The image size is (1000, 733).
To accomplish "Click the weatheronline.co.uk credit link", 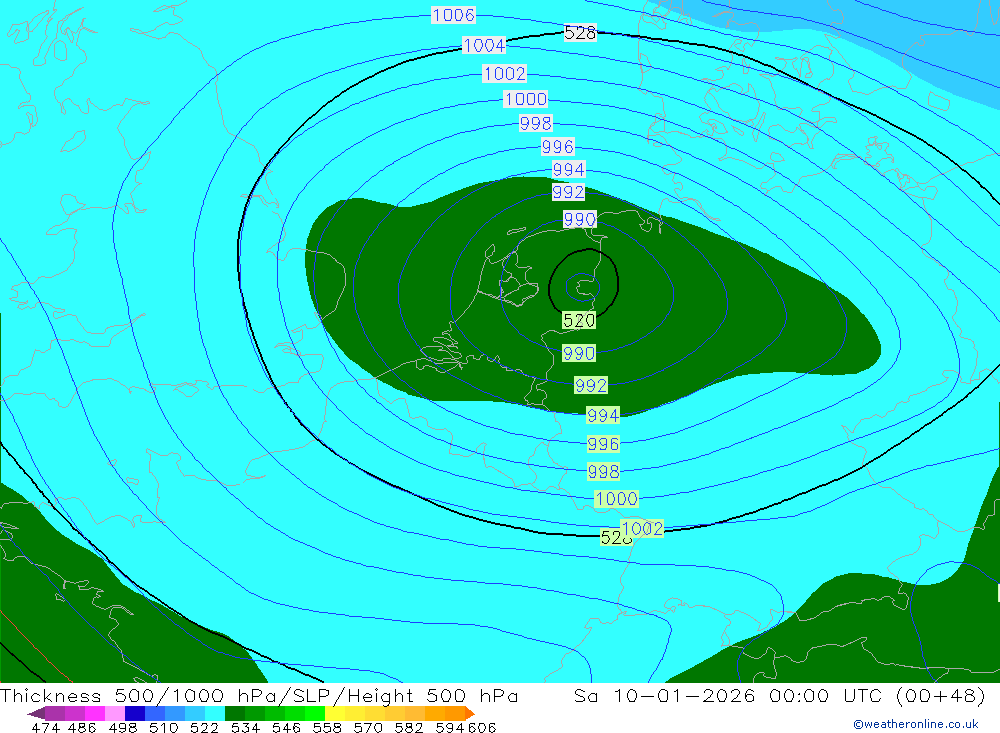I will pyautogui.click(x=916, y=724).
